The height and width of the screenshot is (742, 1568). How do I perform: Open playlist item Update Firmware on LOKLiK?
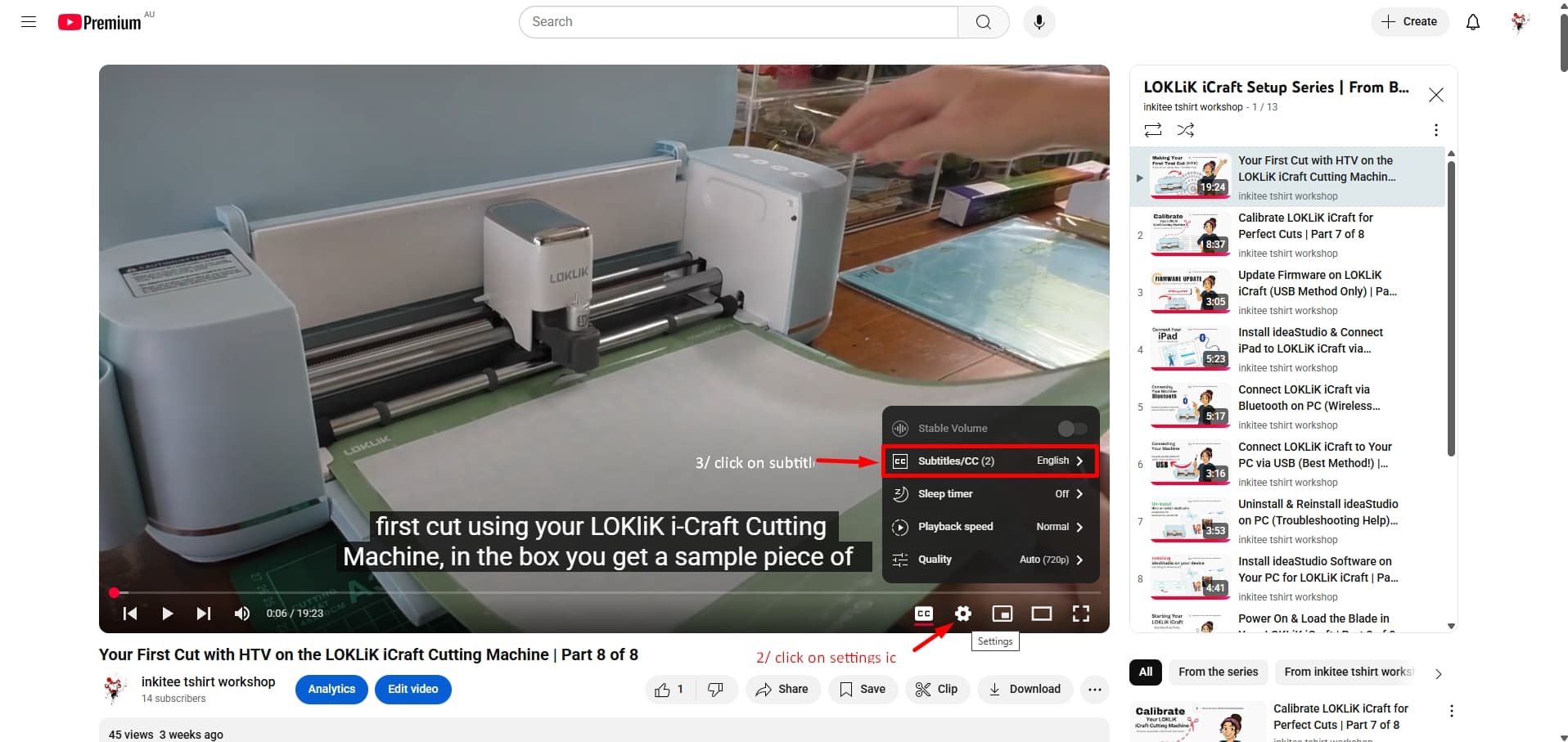[1286, 293]
